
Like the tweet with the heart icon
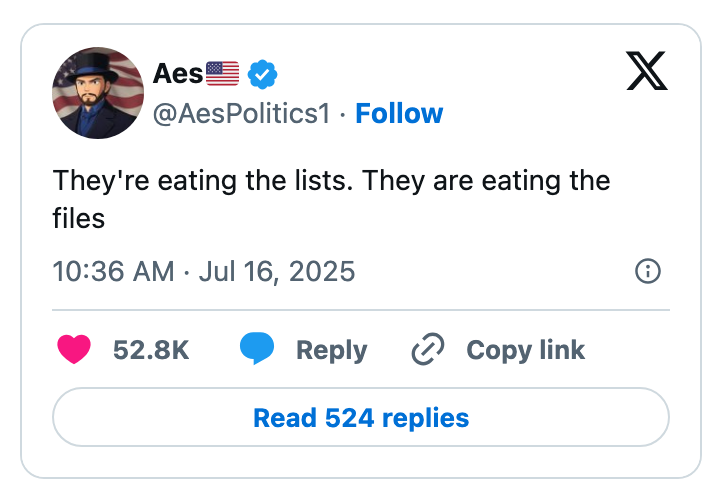tap(74, 349)
